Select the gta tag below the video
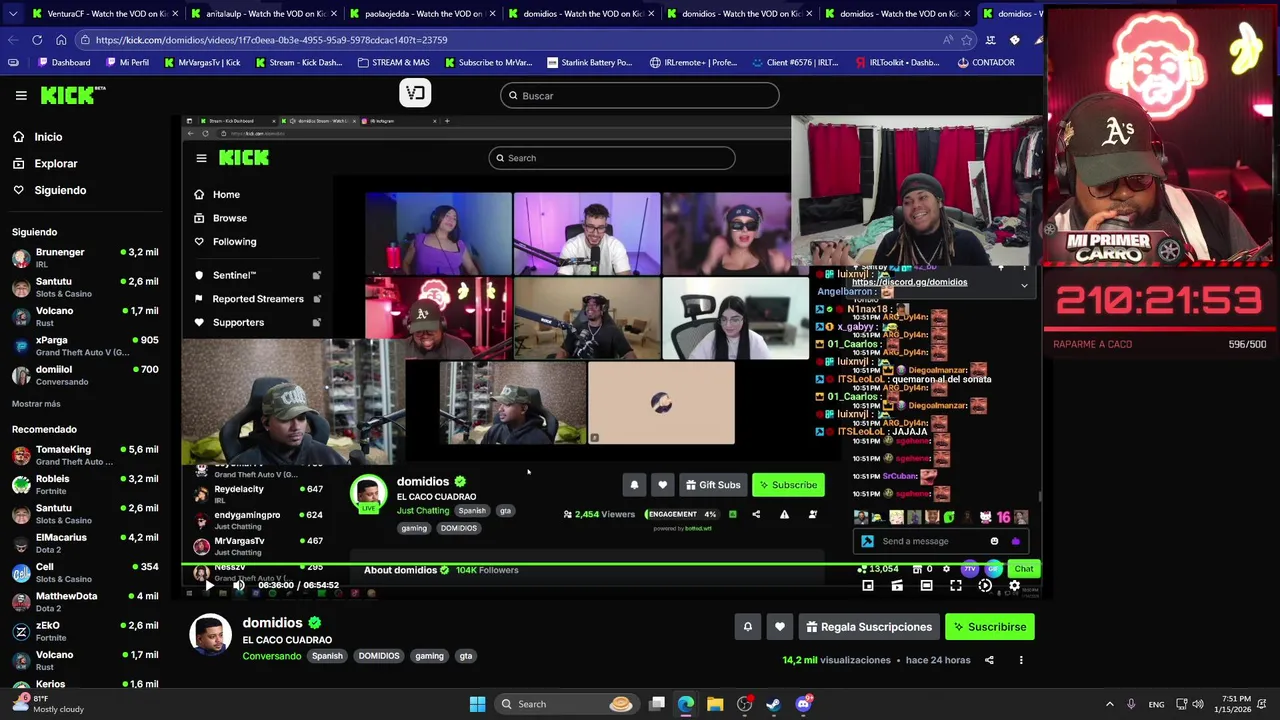The width and height of the screenshot is (1280, 720). tap(465, 656)
